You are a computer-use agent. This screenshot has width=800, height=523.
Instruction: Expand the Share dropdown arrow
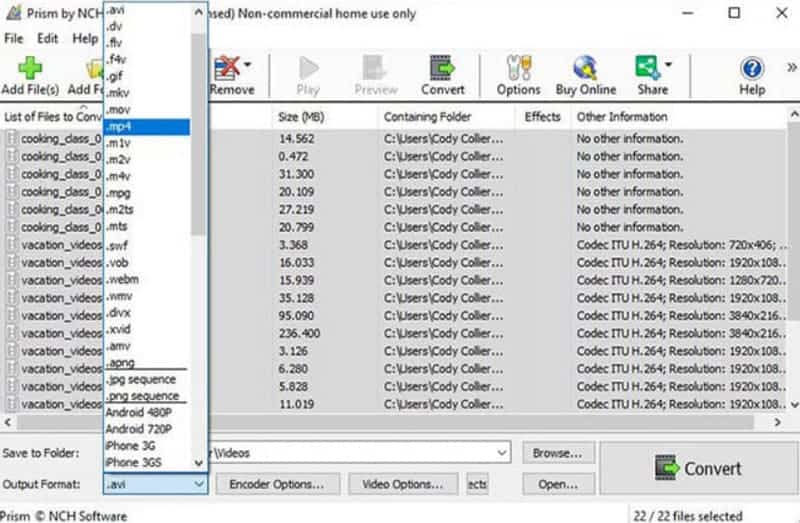coord(668,65)
